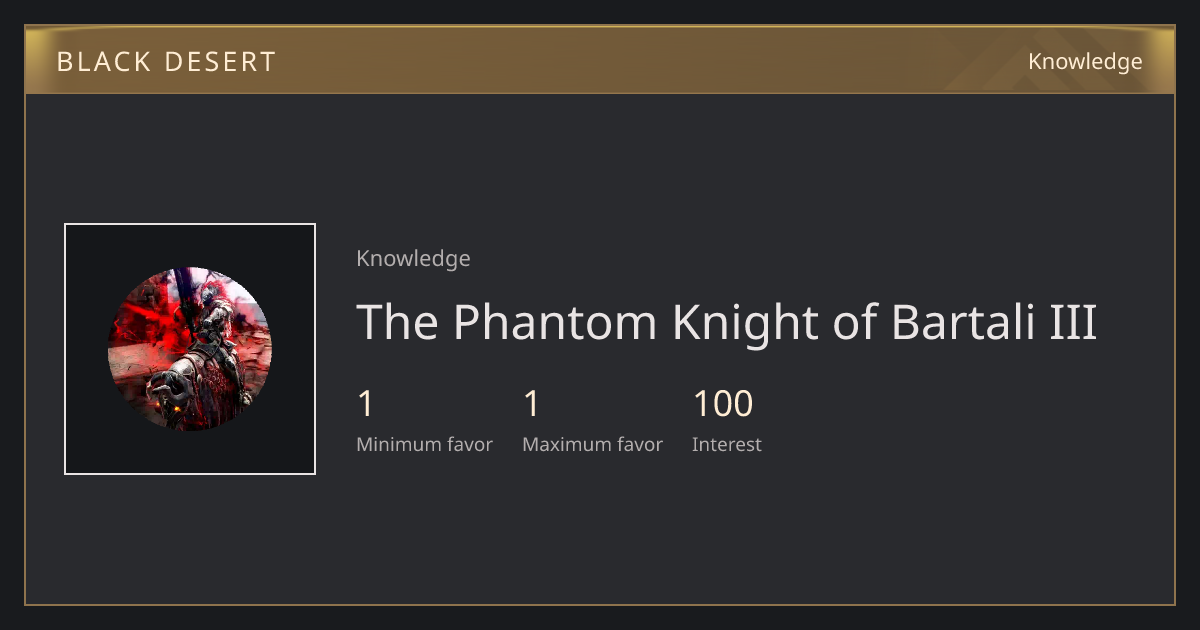Select the Minimum favor value 1
1200x630 pixels.
366,405
